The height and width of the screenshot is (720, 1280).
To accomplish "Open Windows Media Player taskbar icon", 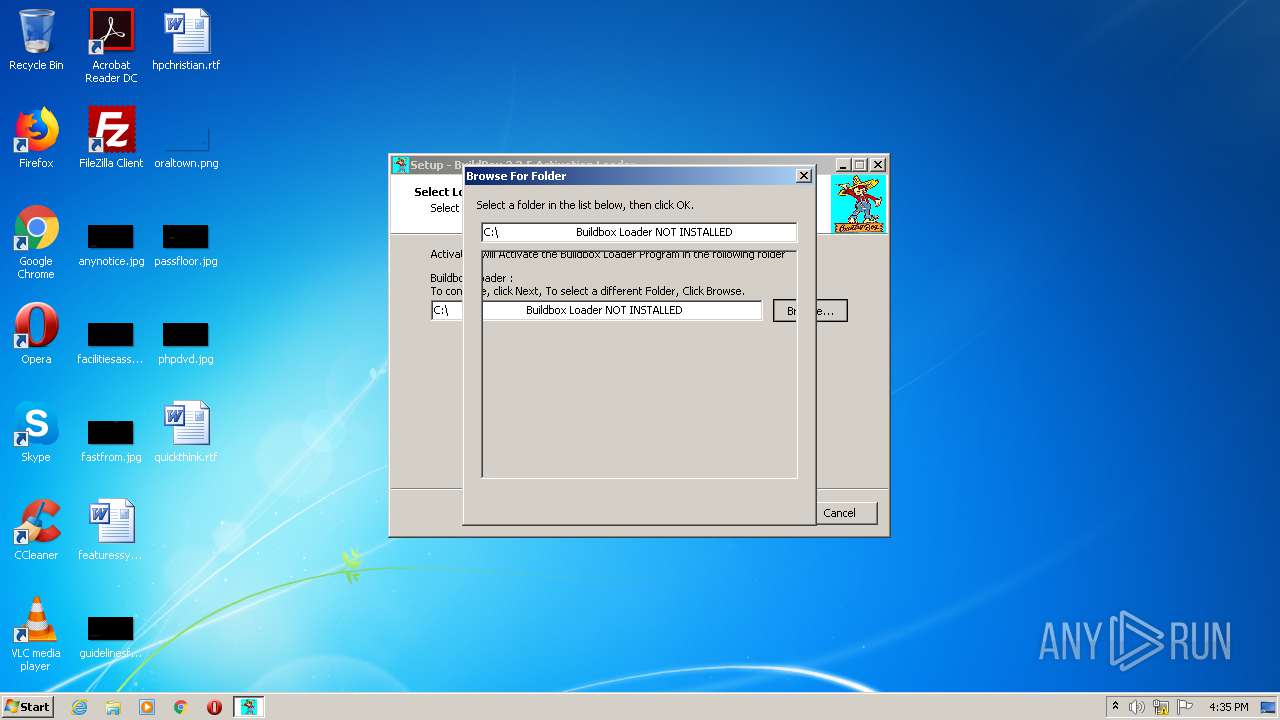I will pos(147,707).
